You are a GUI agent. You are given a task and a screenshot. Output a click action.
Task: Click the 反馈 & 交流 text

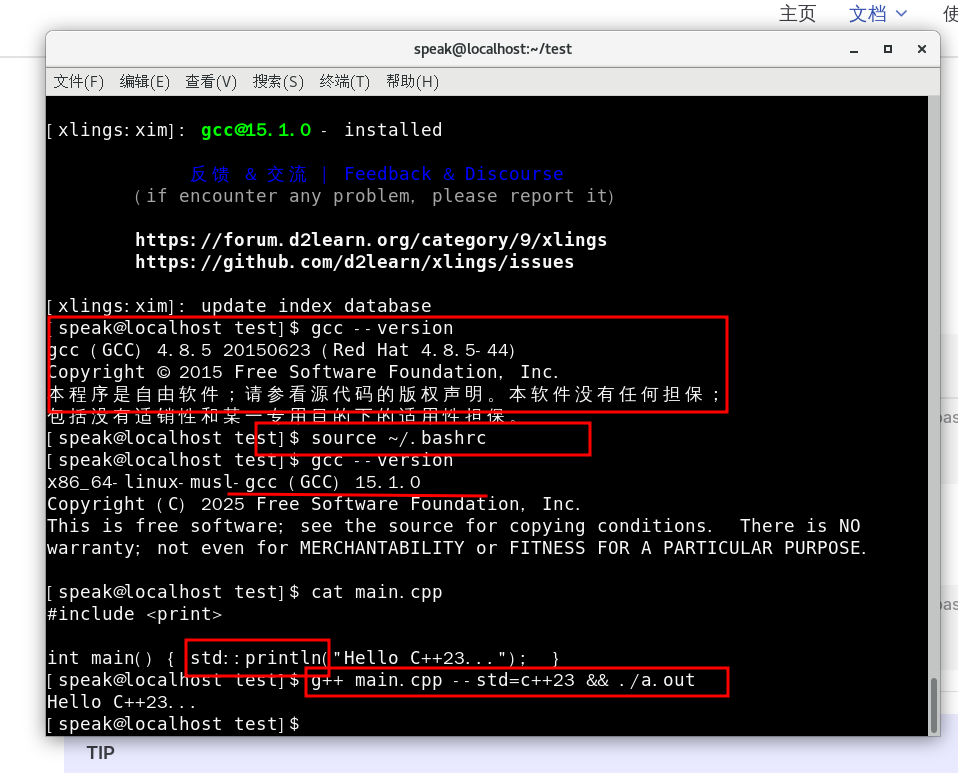click(x=249, y=174)
